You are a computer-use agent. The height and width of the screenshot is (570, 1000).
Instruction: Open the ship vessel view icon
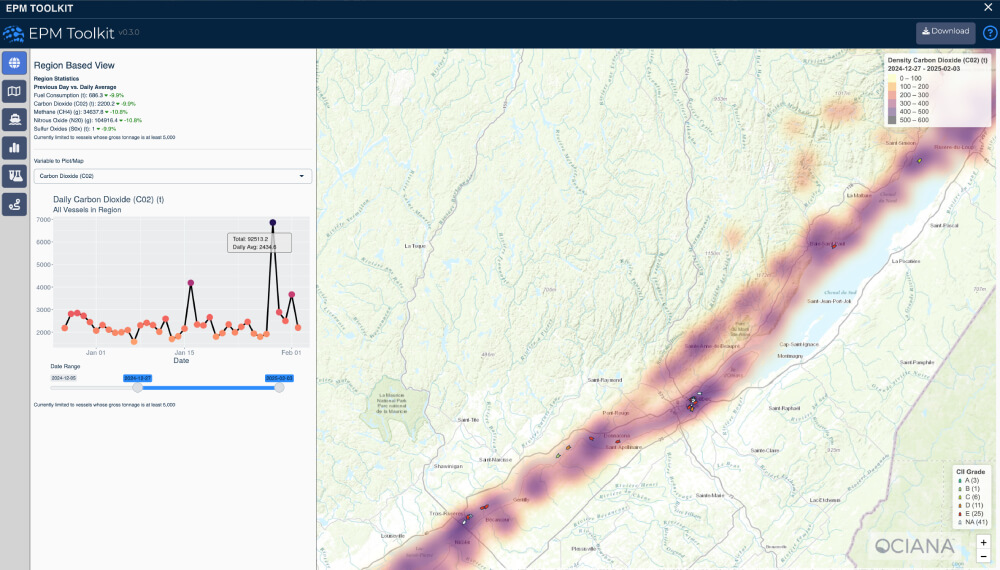(14, 120)
